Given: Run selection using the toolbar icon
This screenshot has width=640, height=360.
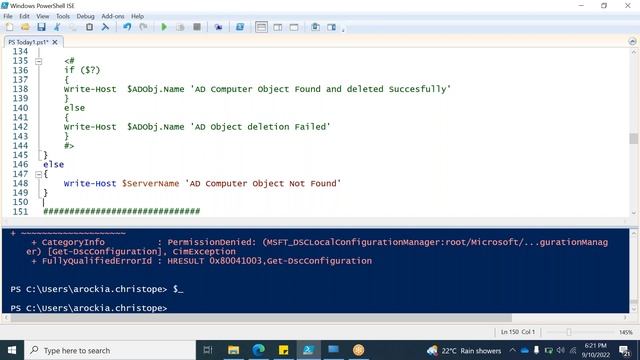Looking at the screenshot, I should 180,27.
